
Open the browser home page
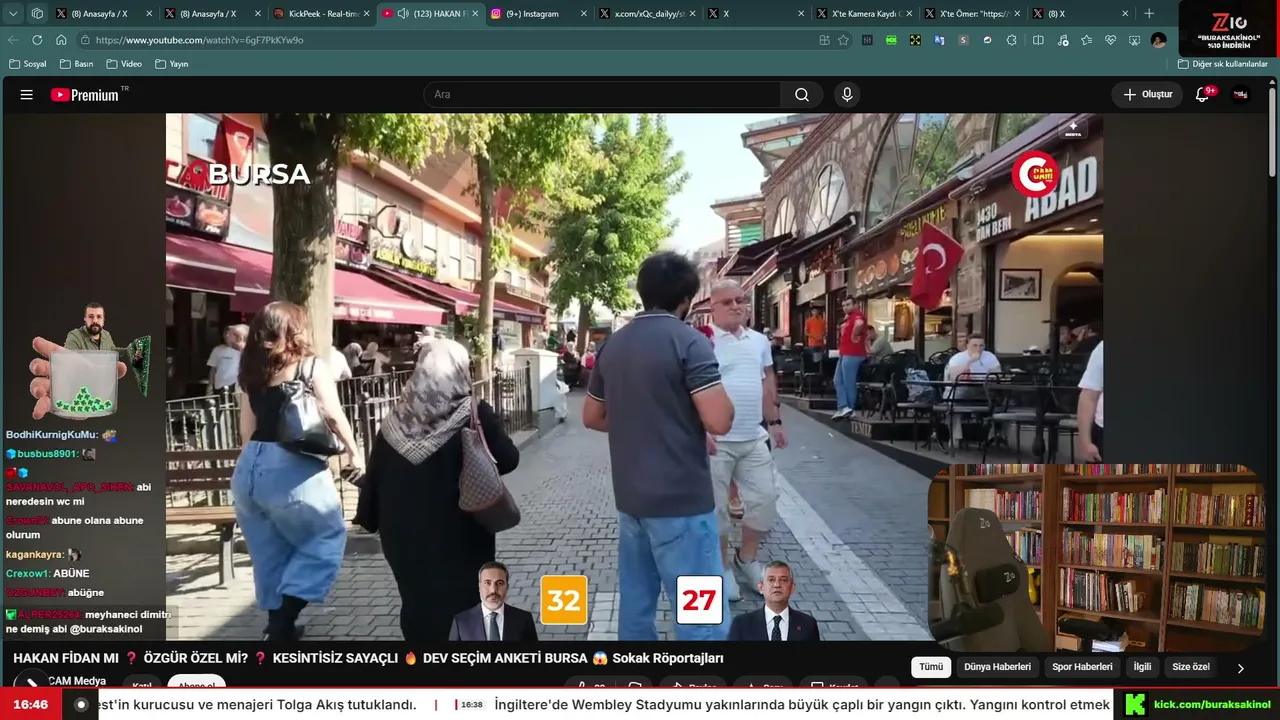coord(61,40)
